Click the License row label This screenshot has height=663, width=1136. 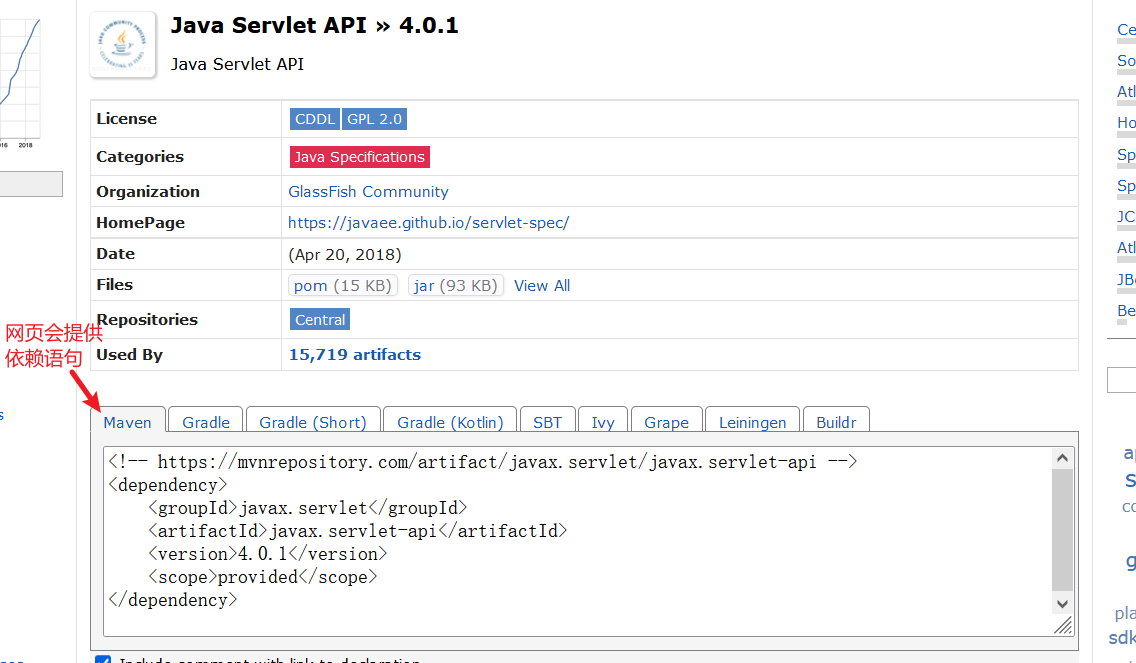click(x=126, y=119)
